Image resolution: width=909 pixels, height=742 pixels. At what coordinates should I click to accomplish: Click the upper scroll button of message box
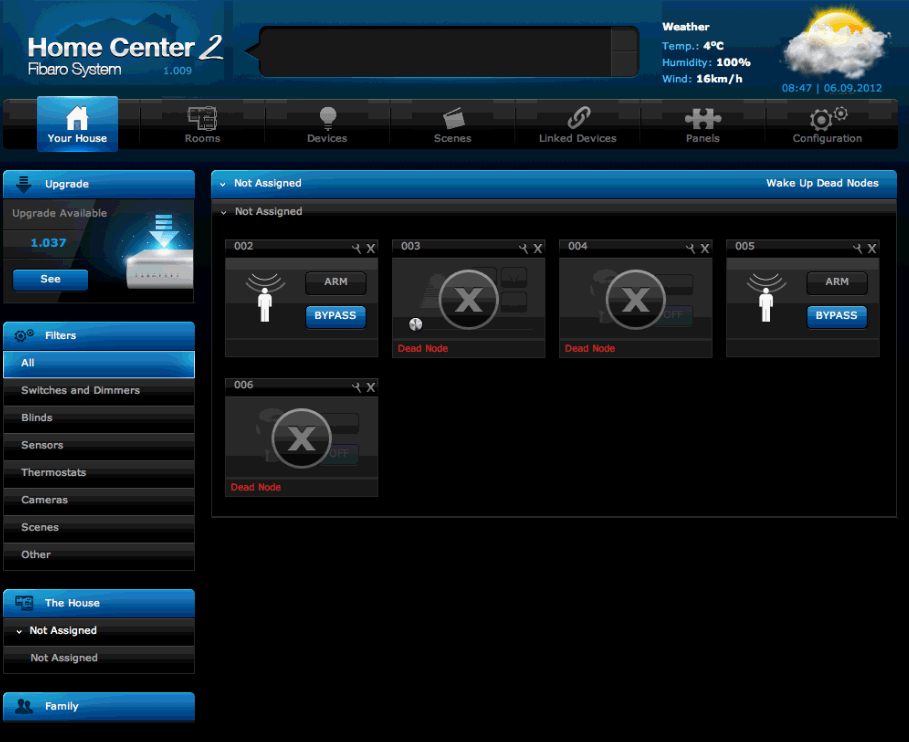pyautogui.click(x=624, y=39)
